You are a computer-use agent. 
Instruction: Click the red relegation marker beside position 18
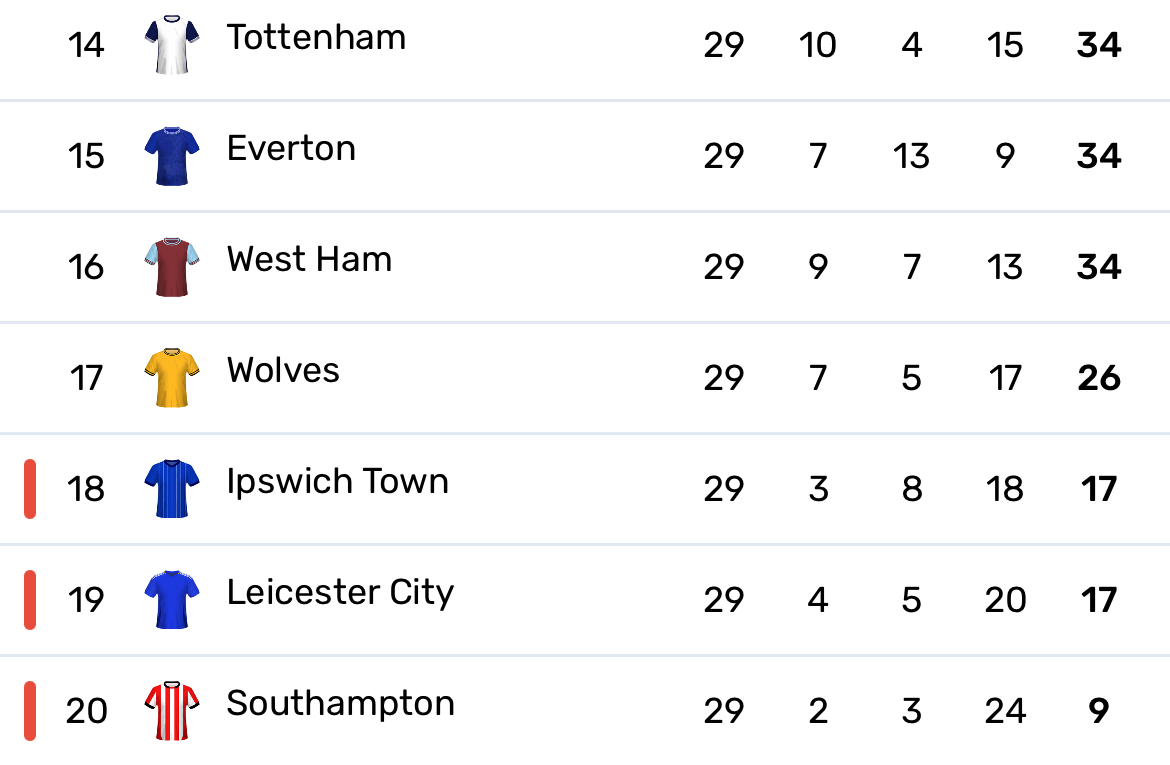[x=30, y=489]
